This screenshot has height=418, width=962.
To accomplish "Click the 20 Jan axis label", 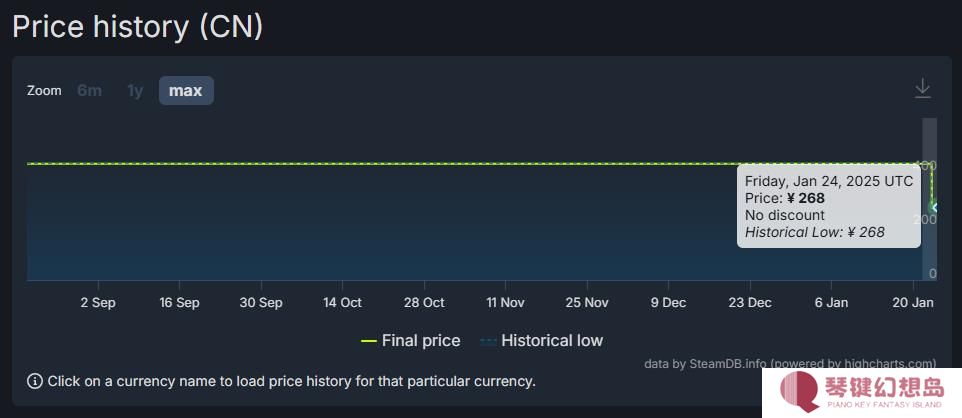I will pos(914,303).
